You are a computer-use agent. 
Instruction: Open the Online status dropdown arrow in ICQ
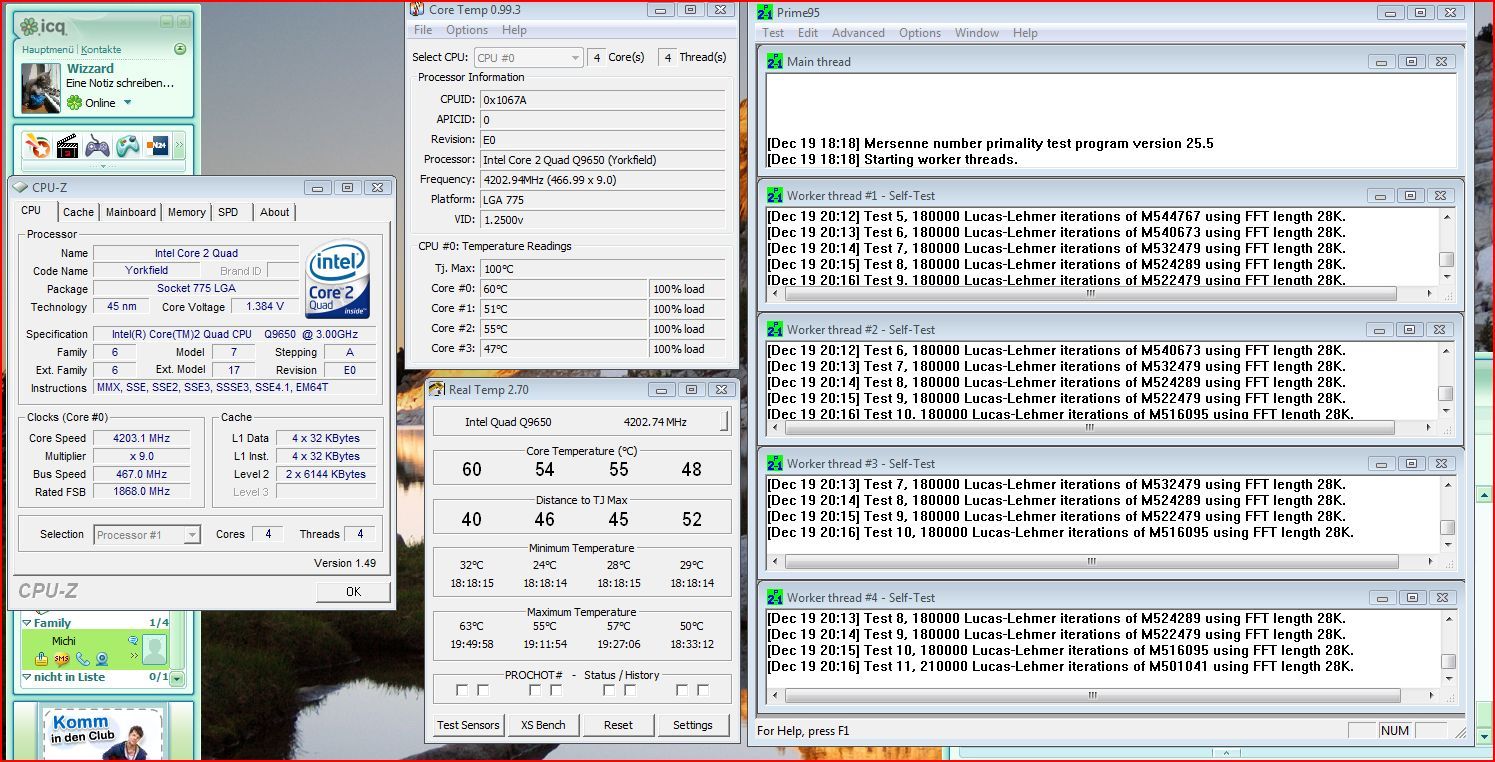coord(128,103)
